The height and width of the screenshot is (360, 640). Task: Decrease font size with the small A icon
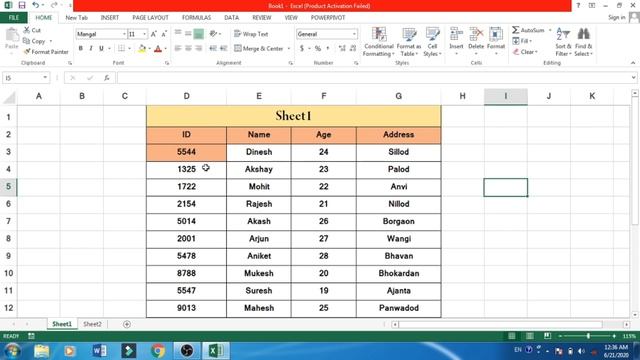[x=164, y=34]
